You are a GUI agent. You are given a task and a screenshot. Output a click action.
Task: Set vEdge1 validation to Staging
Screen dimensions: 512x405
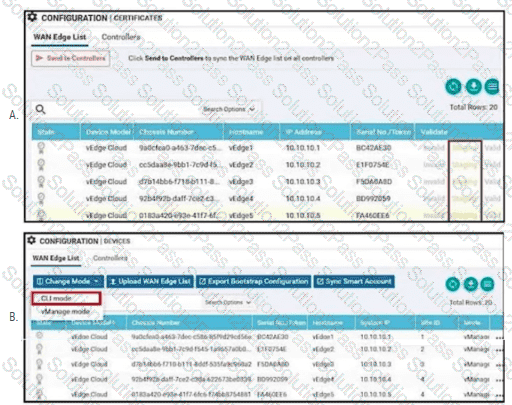click(x=464, y=148)
